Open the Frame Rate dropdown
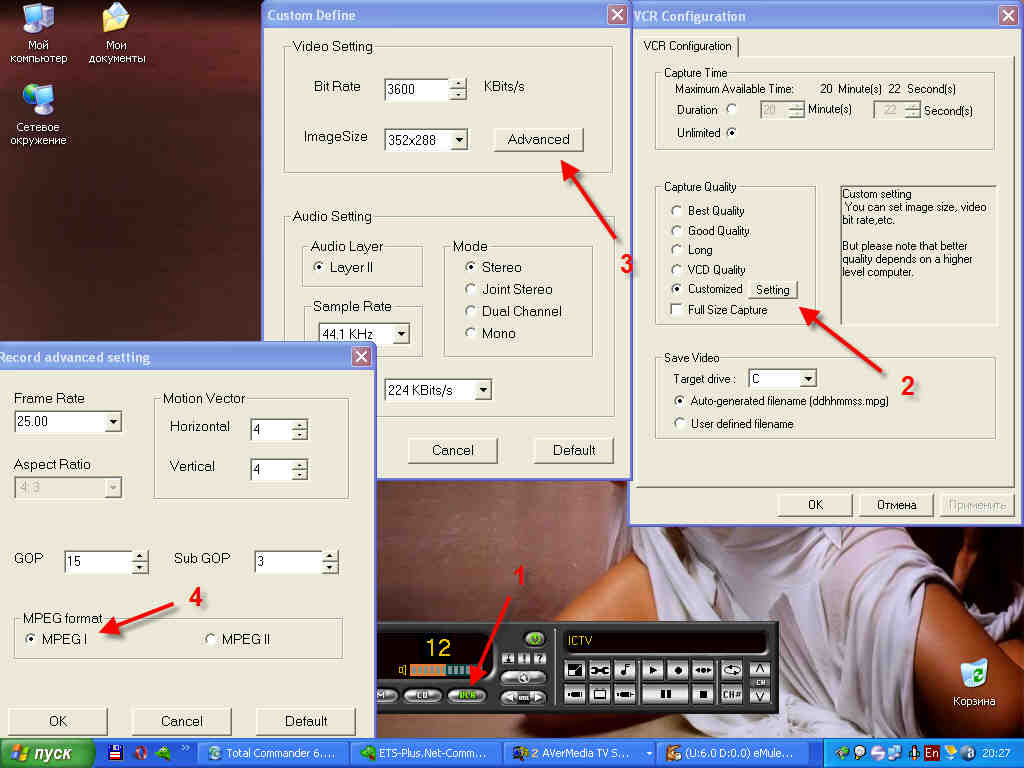 (113, 422)
